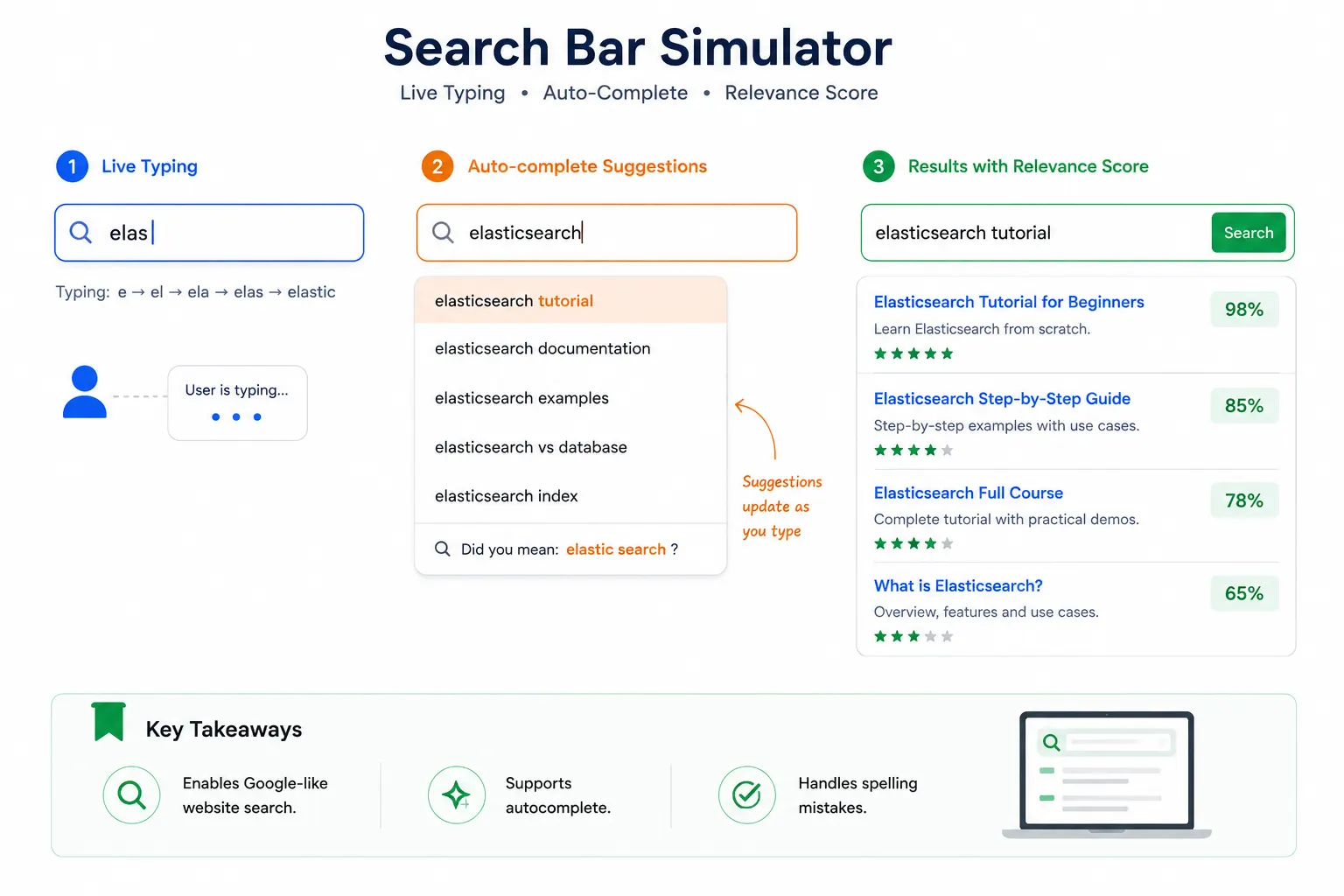This screenshot has height=896, width=1344.
Task: Open the 'What is Elasticsearch?' result
Action: [958, 585]
